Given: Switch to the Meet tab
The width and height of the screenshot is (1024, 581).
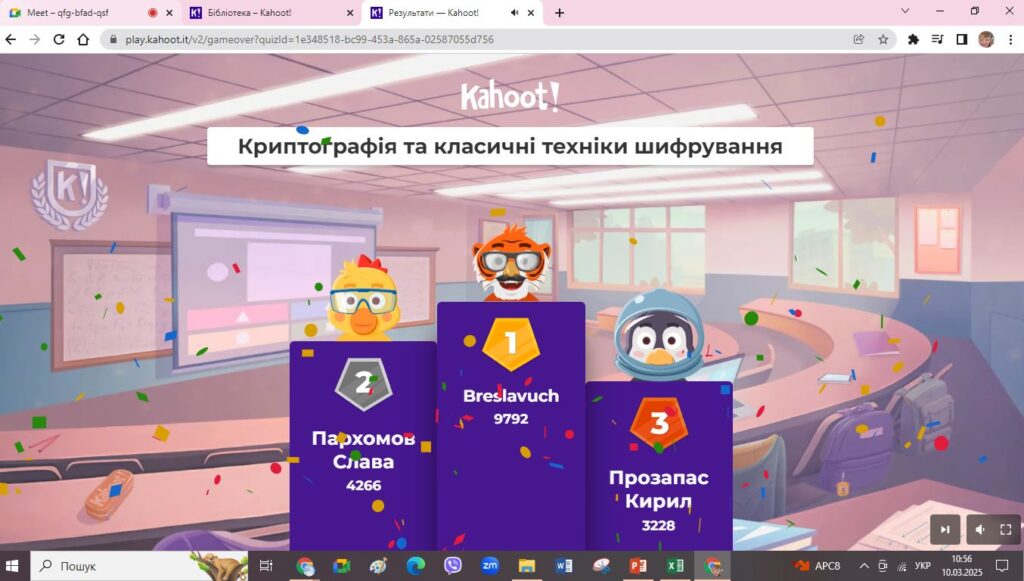Looking at the screenshot, I should point(91,13).
